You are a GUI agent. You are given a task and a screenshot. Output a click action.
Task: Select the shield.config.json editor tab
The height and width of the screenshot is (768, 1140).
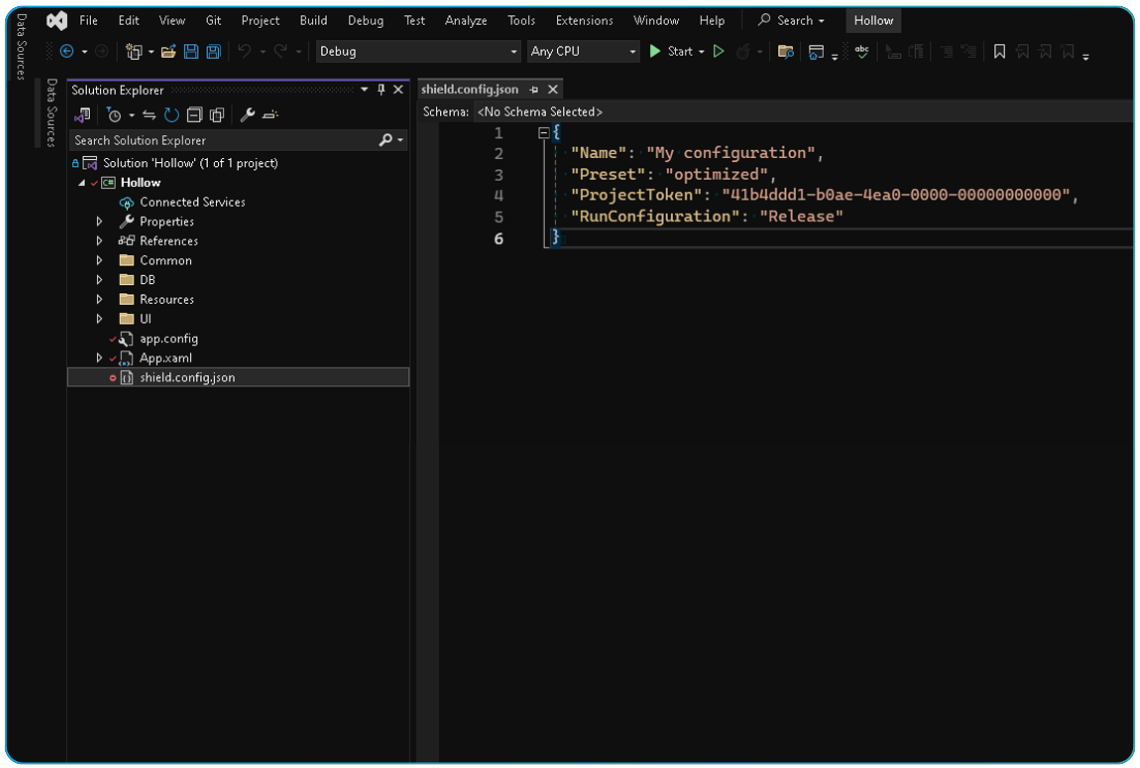point(470,88)
